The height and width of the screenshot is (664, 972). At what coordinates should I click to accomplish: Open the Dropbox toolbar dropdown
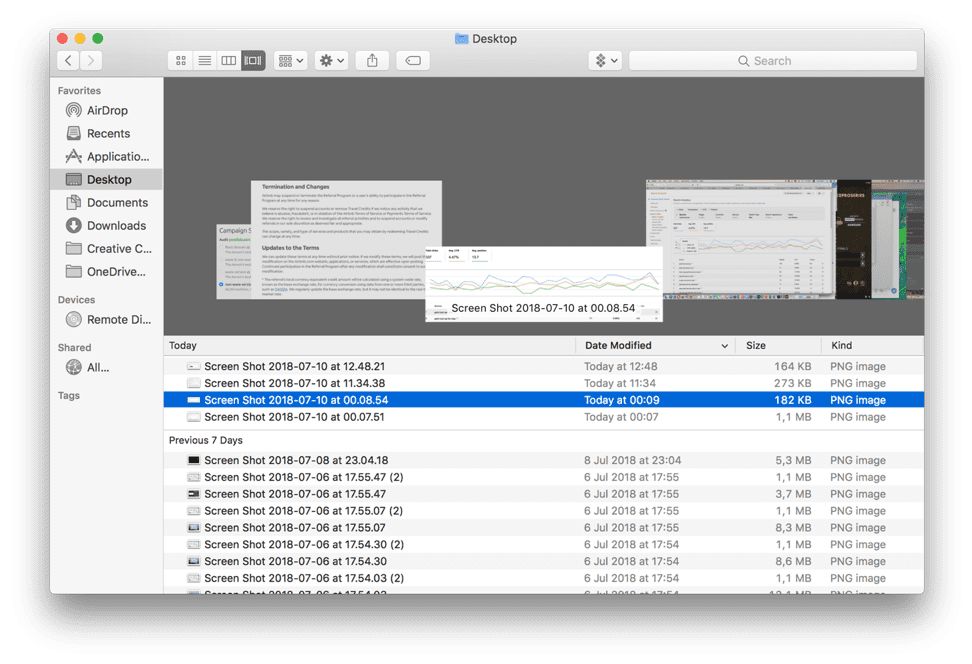click(x=606, y=61)
